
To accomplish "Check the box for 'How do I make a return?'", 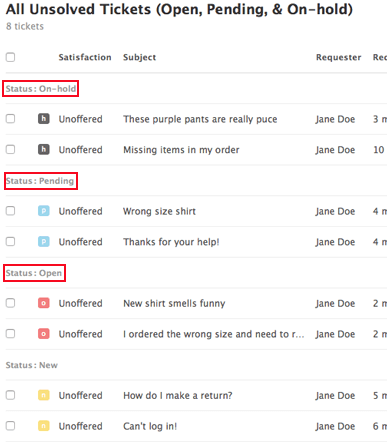I will pos(10,395).
